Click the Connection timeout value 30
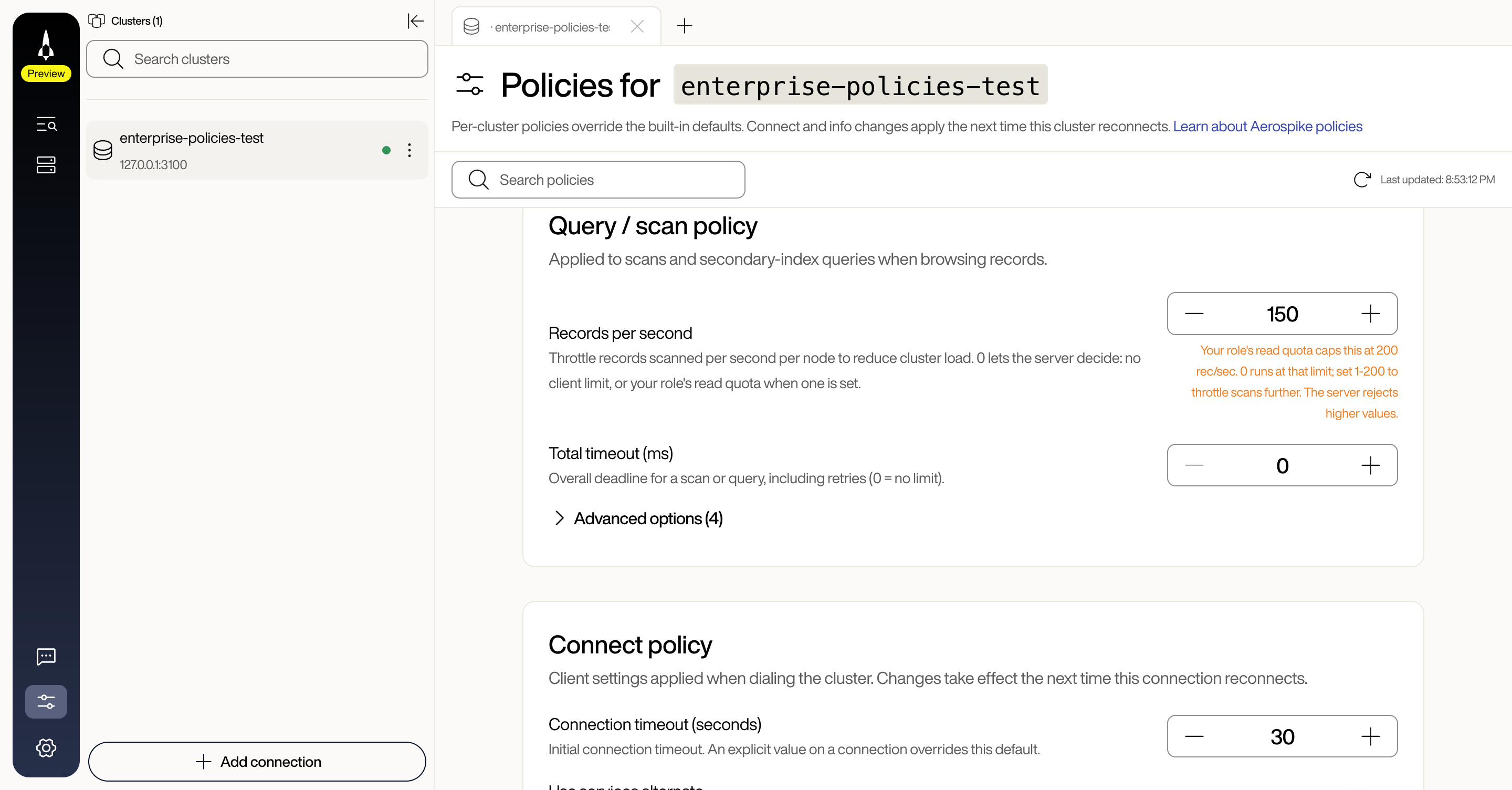Screen dimensions: 1512x790 (x=1282, y=736)
